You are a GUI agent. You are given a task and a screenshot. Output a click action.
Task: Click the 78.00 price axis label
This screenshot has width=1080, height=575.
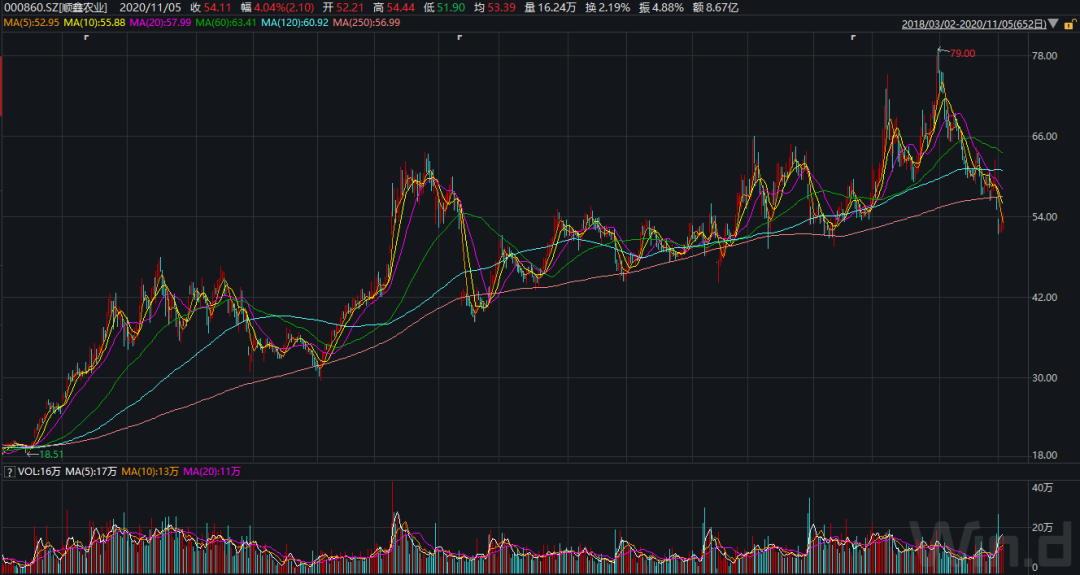(1044, 56)
